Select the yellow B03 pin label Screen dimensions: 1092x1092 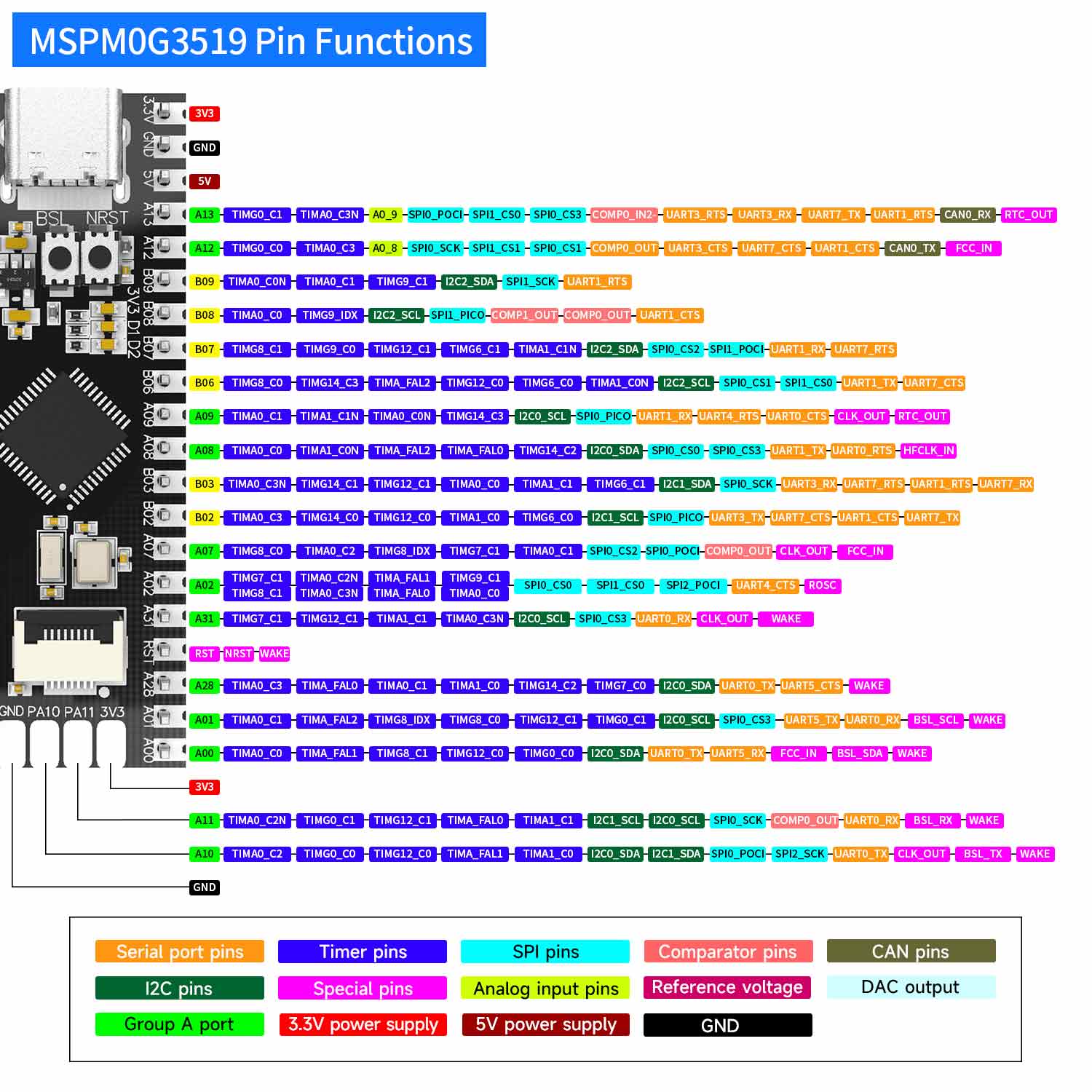coord(205,484)
